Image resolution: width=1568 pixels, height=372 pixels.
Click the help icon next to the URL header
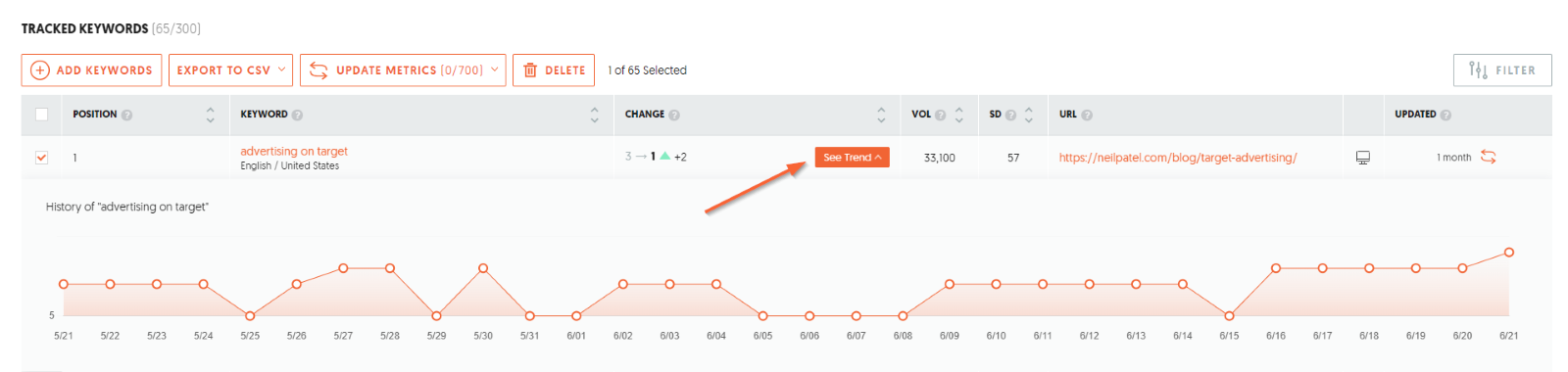click(x=1087, y=116)
